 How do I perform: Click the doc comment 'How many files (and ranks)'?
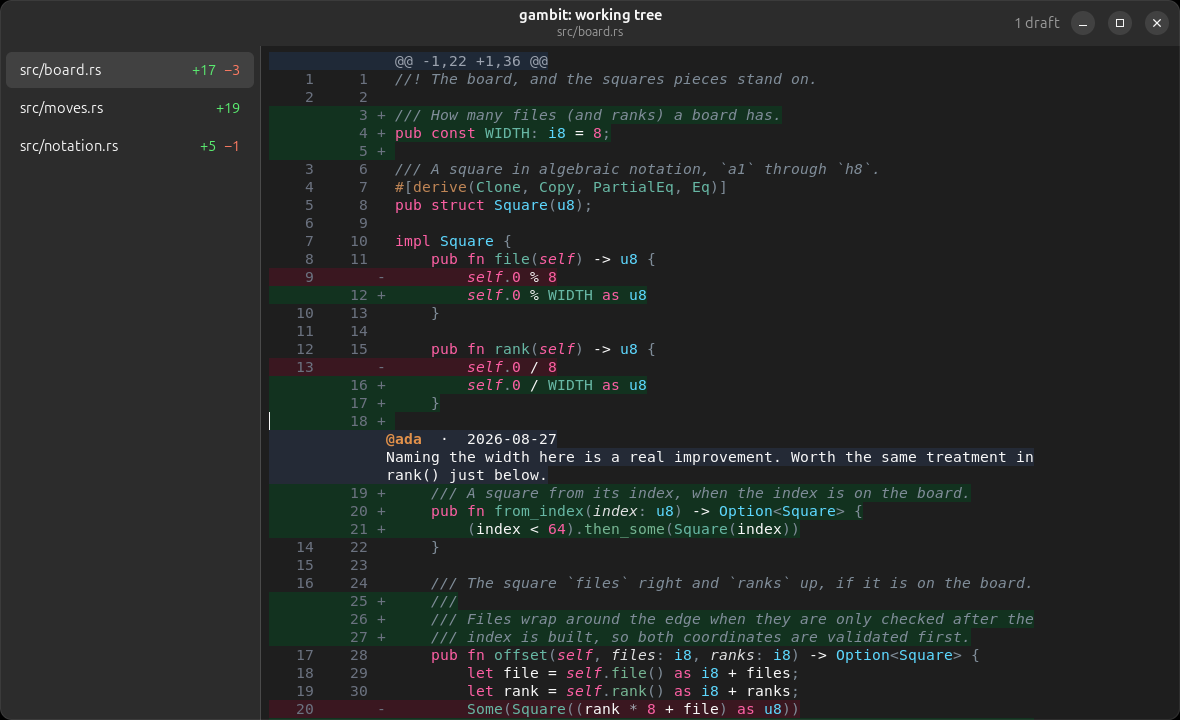click(x=588, y=115)
